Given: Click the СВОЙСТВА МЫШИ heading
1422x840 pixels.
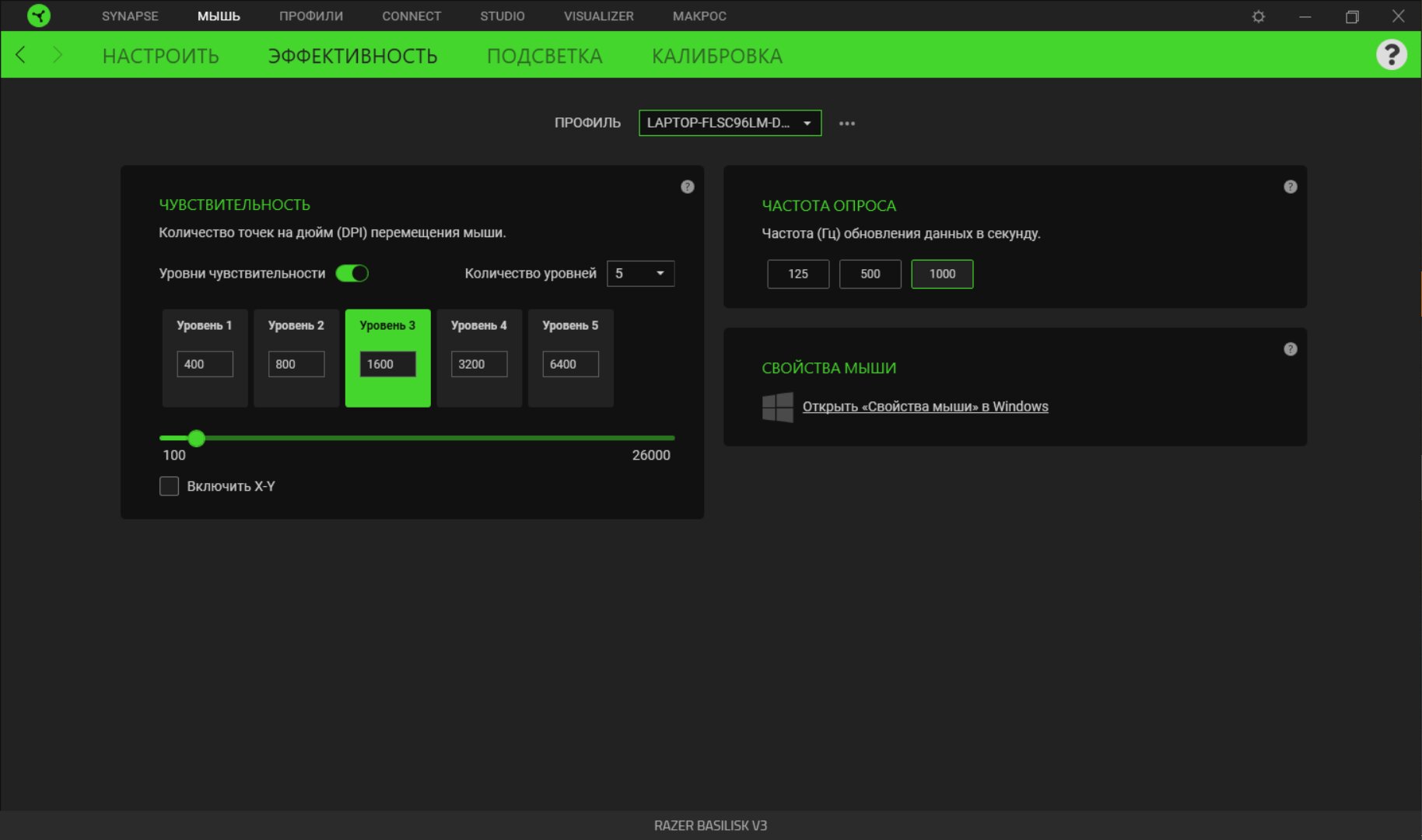Looking at the screenshot, I should (x=829, y=368).
